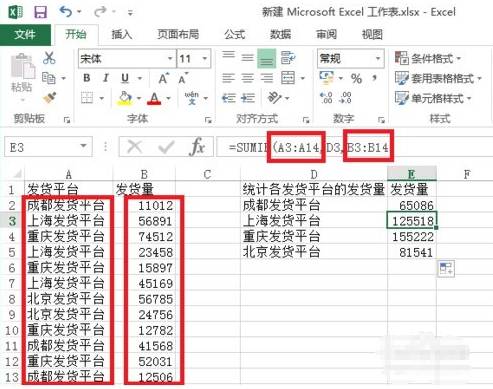Click the Decrease Font Size icon
The width and height of the screenshot is (493, 389).
coord(183,79)
